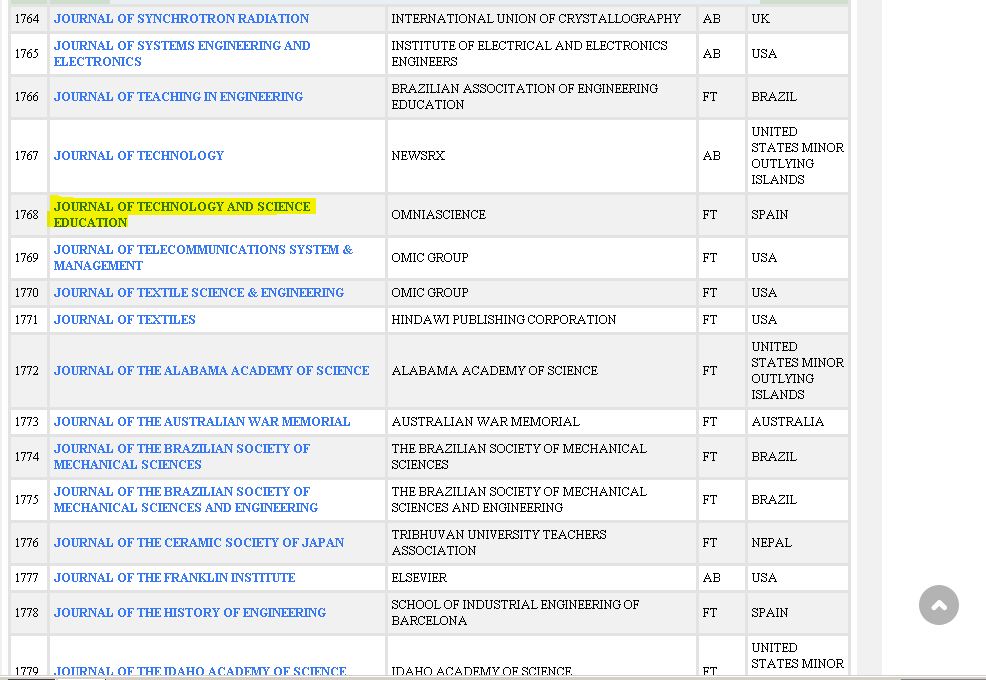986x680 pixels.
Task: Click the Idaho Academy of Science publisher cell
Action: click(x=542, y=657)
